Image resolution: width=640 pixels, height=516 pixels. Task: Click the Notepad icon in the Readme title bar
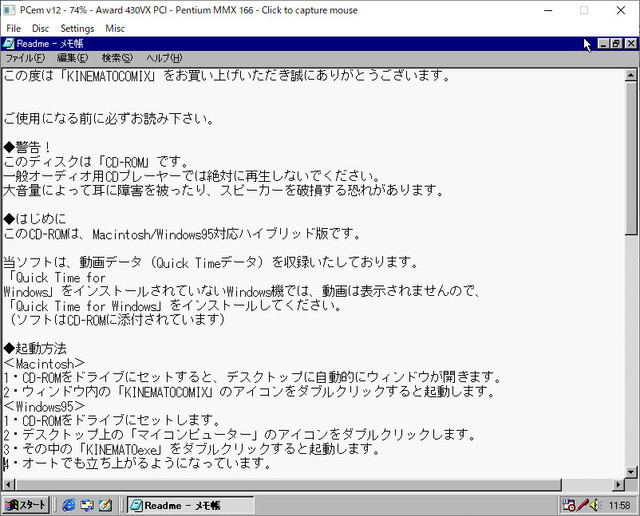9,43
